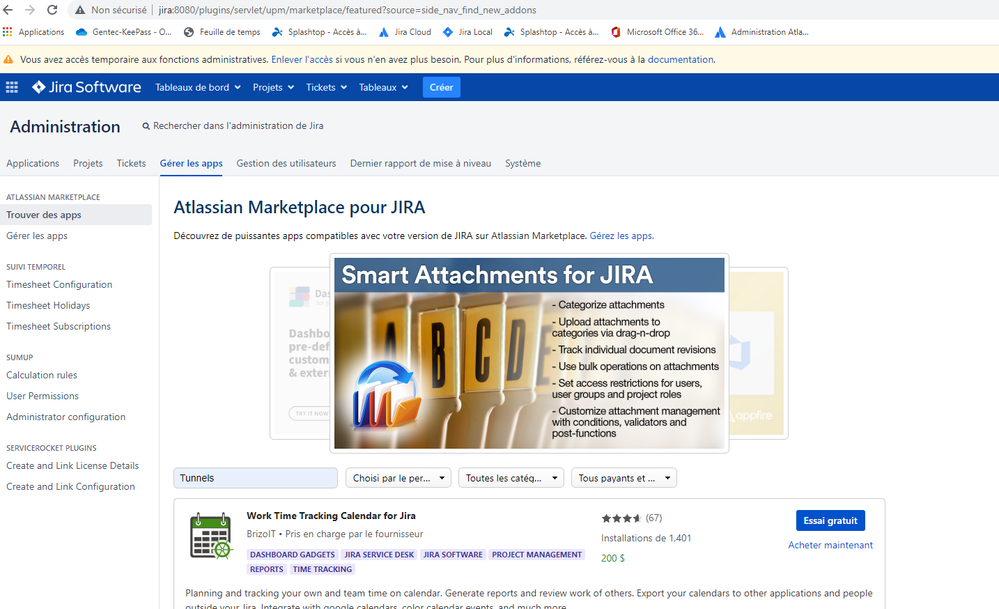The width and height of the screenshot is (999, 609).
Task: Click the Acheter maintenant link
Action: (x=830, y=545)
